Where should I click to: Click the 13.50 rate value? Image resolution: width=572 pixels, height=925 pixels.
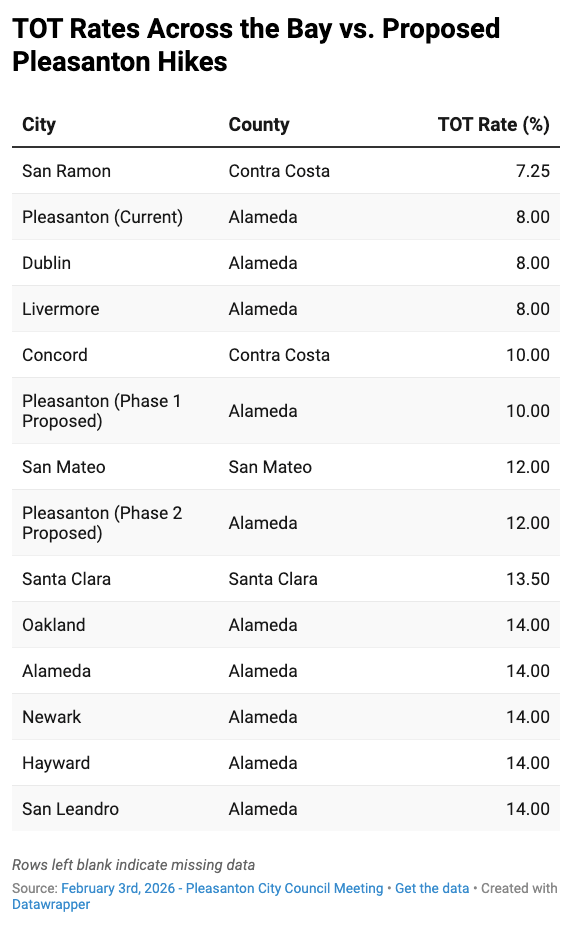(x=528, y=579)
